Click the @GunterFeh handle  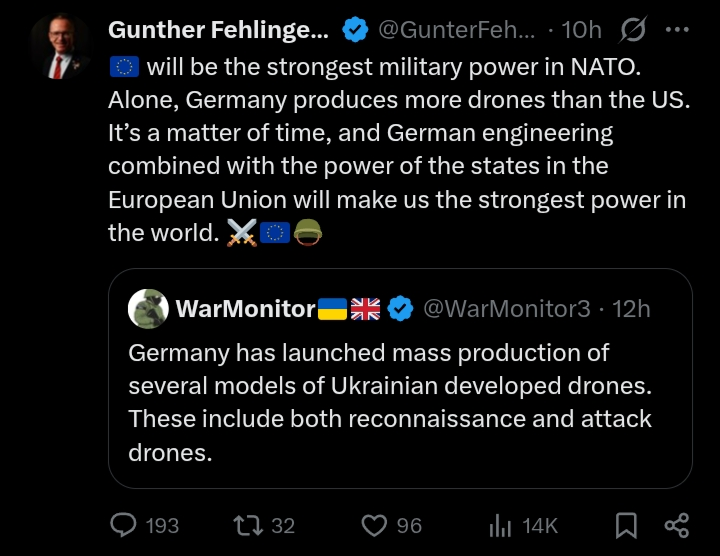[x=456, y=30]
